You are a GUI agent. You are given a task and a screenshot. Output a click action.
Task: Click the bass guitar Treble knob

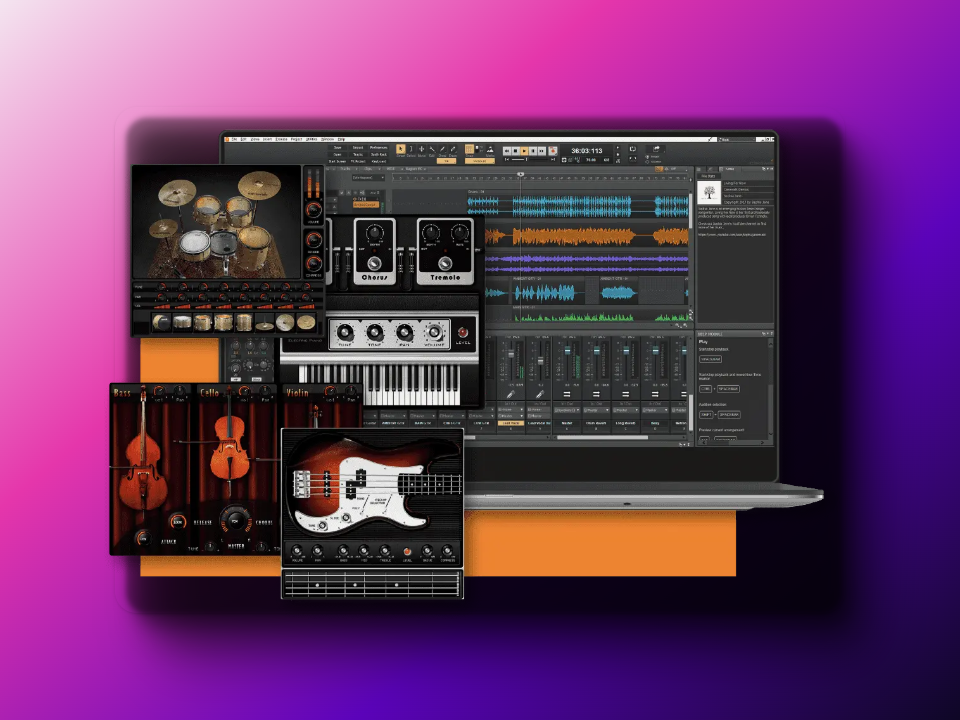coord(385,551)
